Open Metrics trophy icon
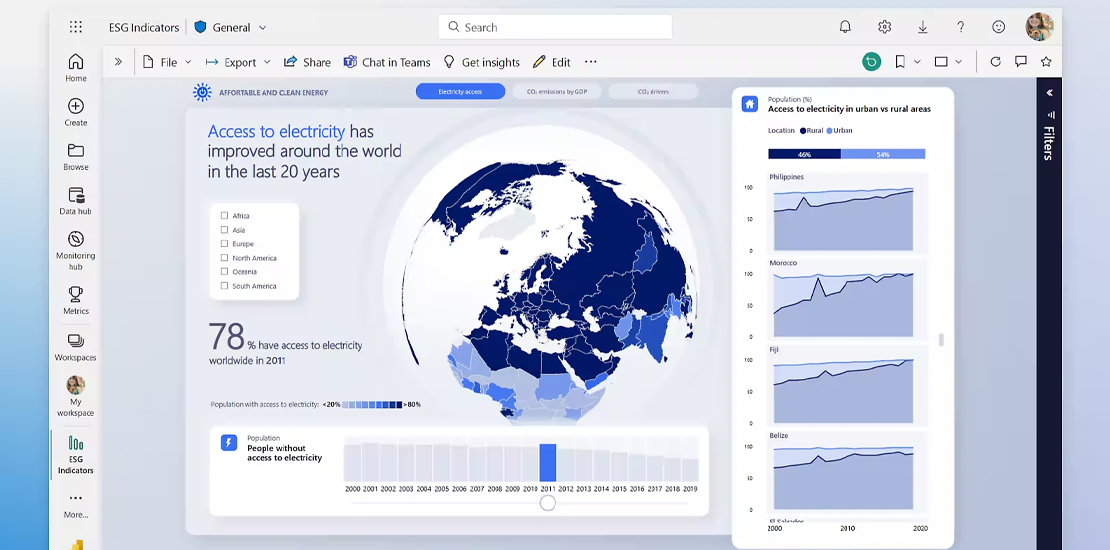Image resolution: width=1110 pixels, height=550 pixels. click(x=76, y=300)
